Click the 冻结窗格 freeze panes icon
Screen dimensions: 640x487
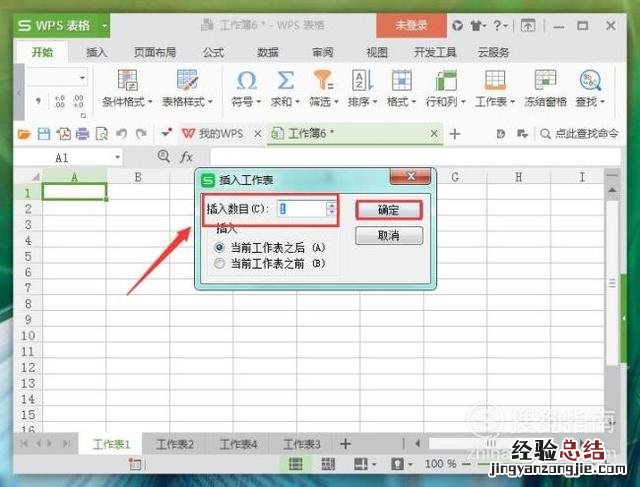(x=545, y=81)
